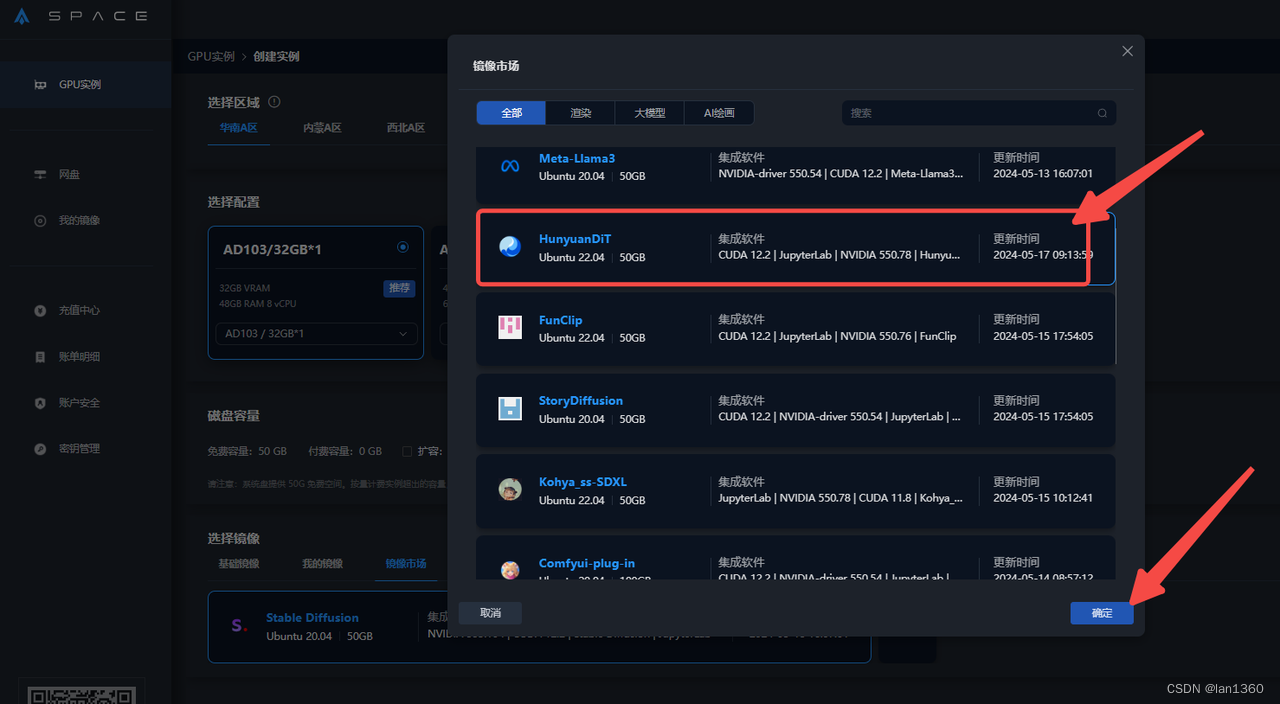The height and width of the screenshot is (704, 1280).
Task: Switch to AI绘画 category tab
Action: [719, 113]
